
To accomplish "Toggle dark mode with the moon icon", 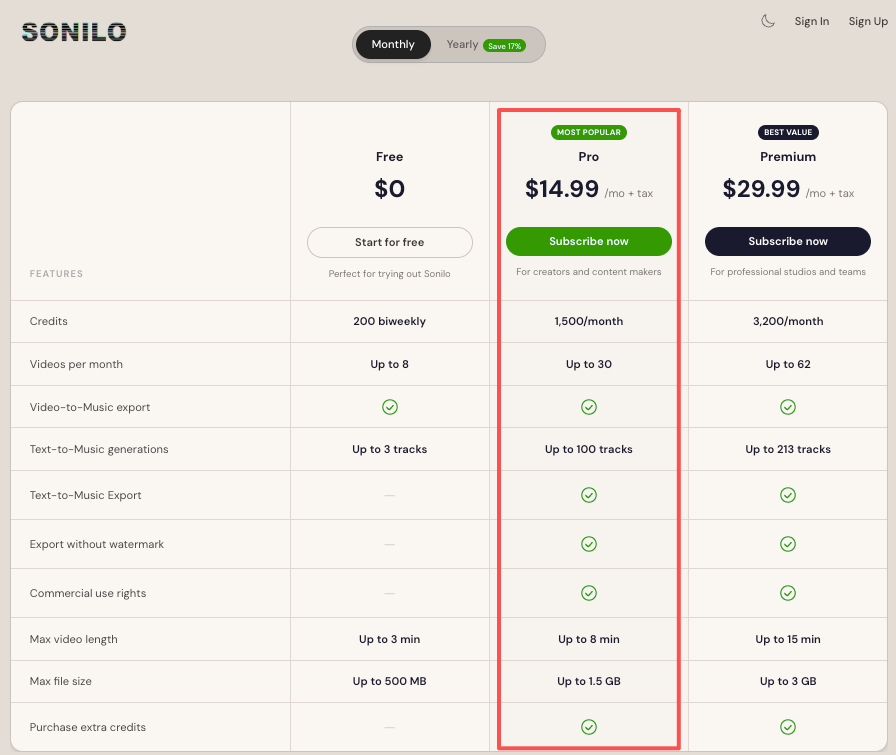I will click(767, 20).
